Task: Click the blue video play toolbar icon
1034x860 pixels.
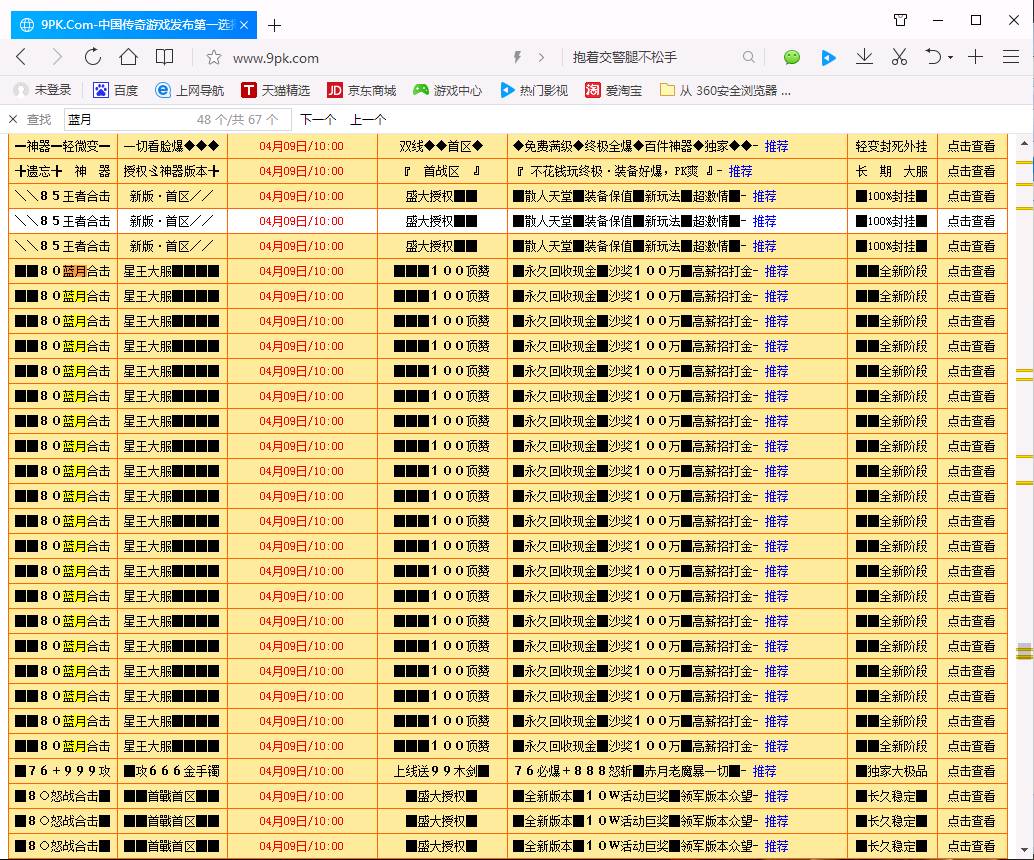Action: [828, 58]
